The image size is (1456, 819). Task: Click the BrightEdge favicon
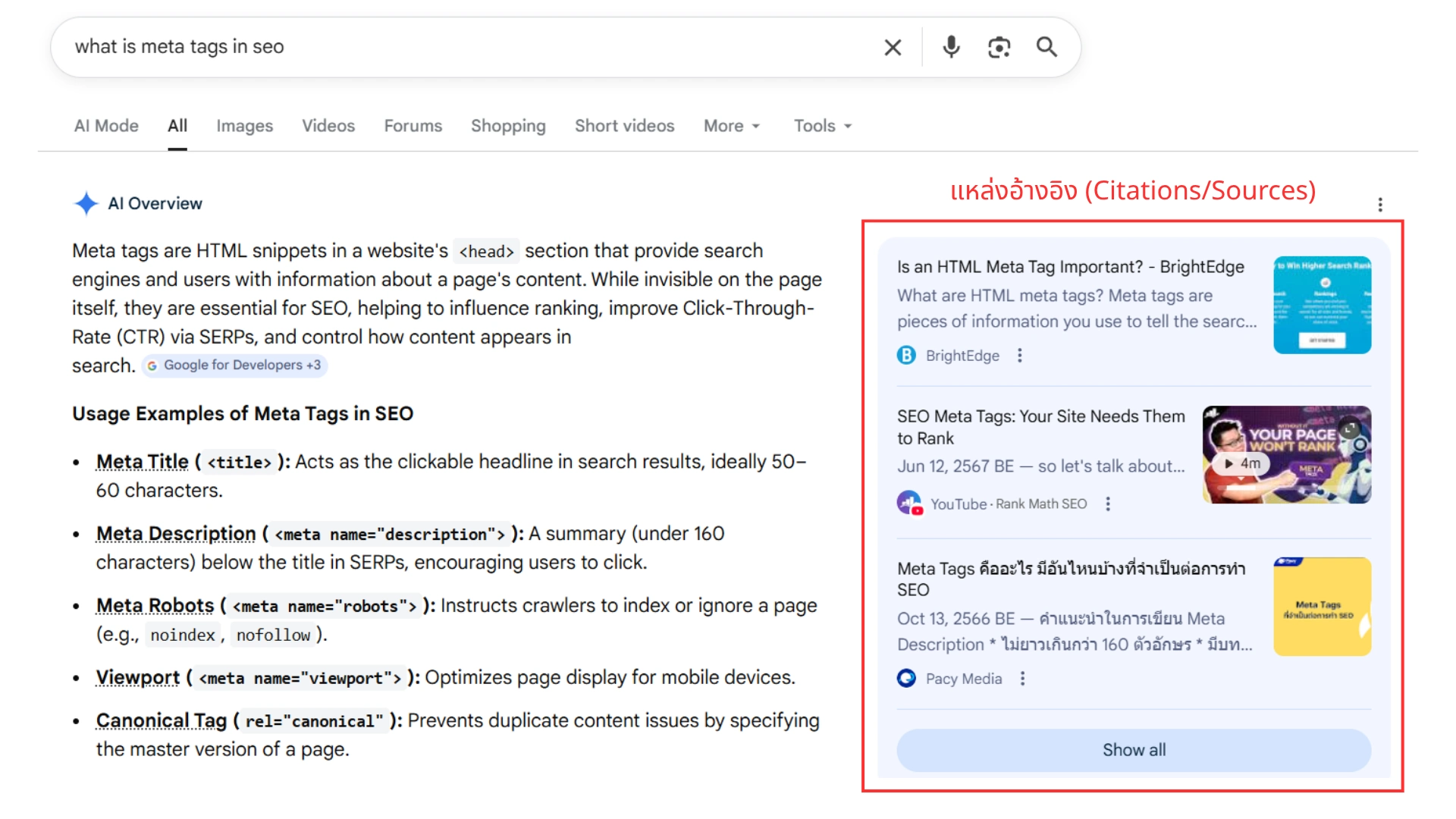tap(906, 355)
